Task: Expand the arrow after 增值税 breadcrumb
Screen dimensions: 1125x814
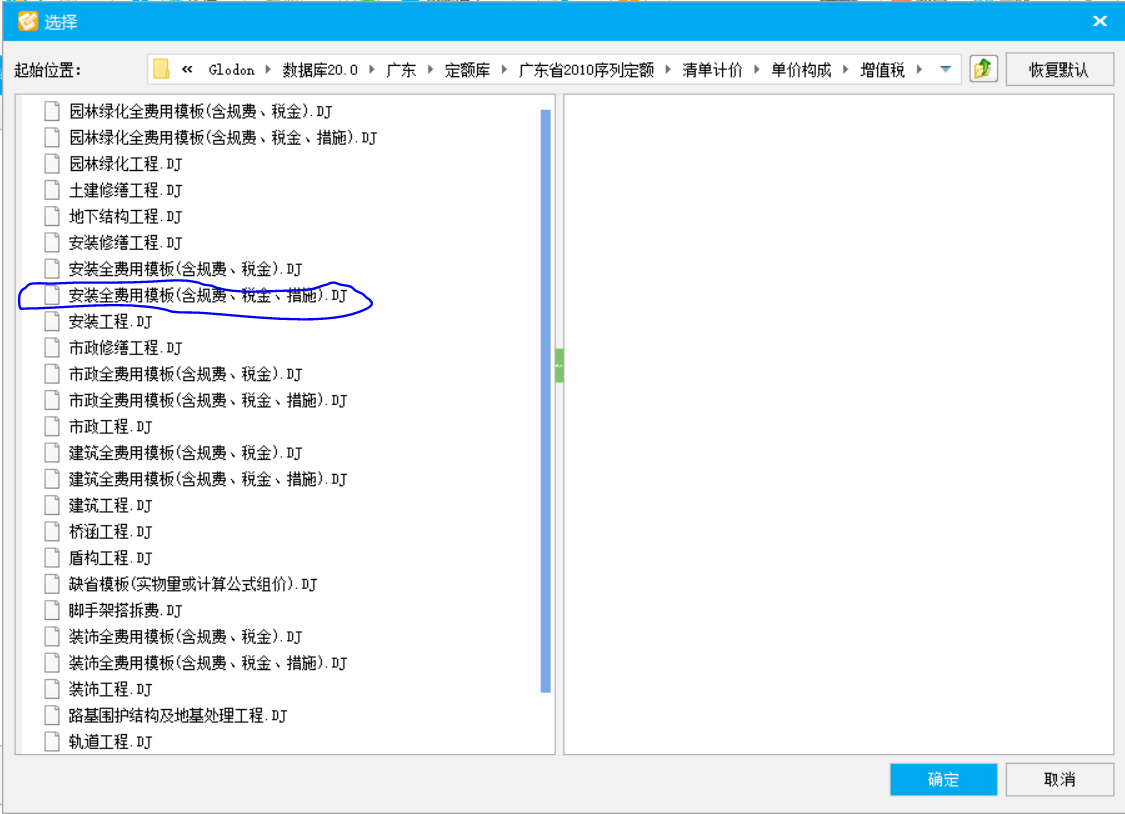Action: 919,70
